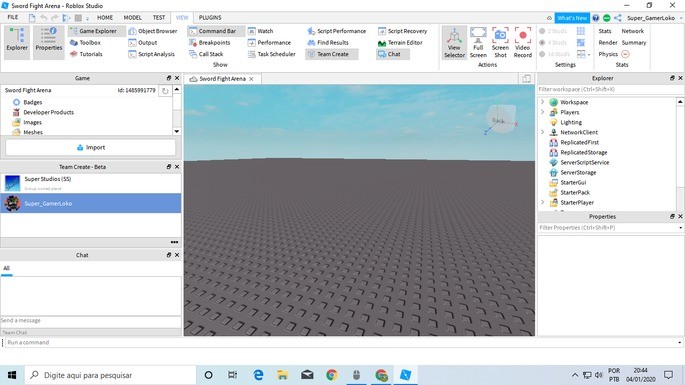685x385 pixels.
Task: Show the Object Browser
Action: point(152,31)
